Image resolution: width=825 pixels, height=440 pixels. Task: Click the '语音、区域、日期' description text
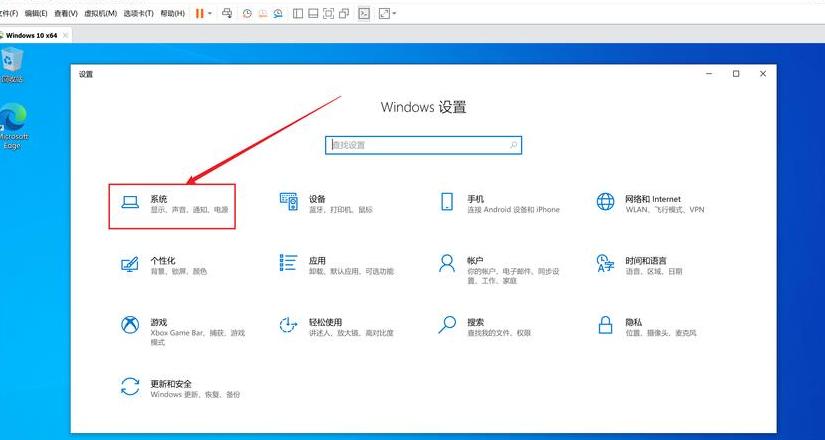coord(654,272)
